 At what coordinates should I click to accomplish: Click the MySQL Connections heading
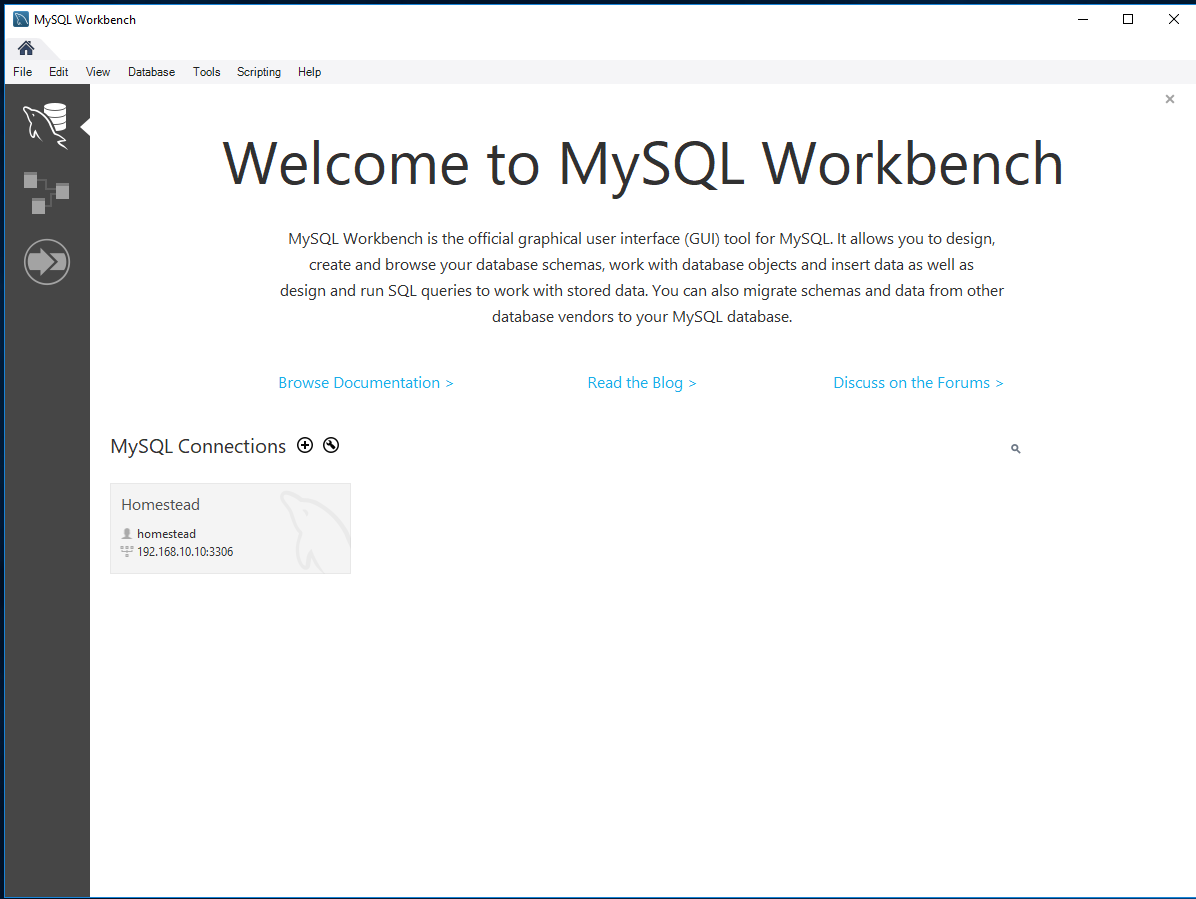pyautogui.click(x=198, y=446)
